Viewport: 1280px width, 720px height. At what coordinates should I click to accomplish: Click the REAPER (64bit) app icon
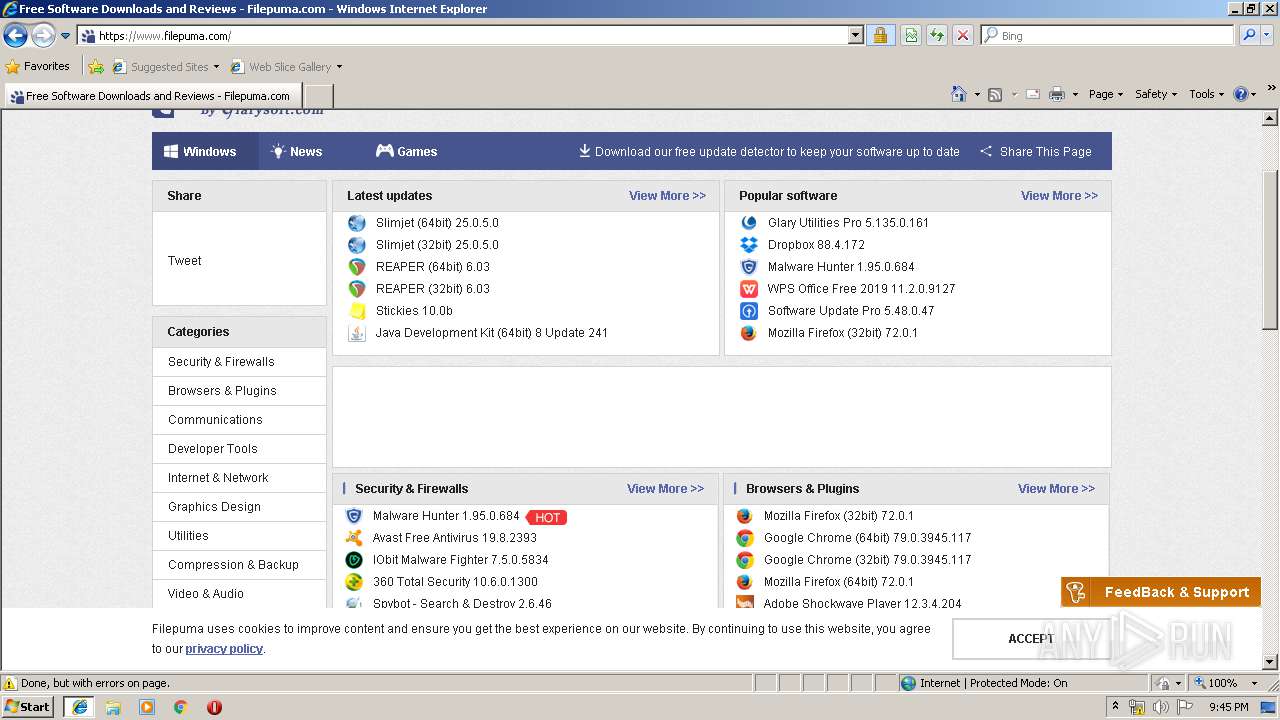coord(357,267)
